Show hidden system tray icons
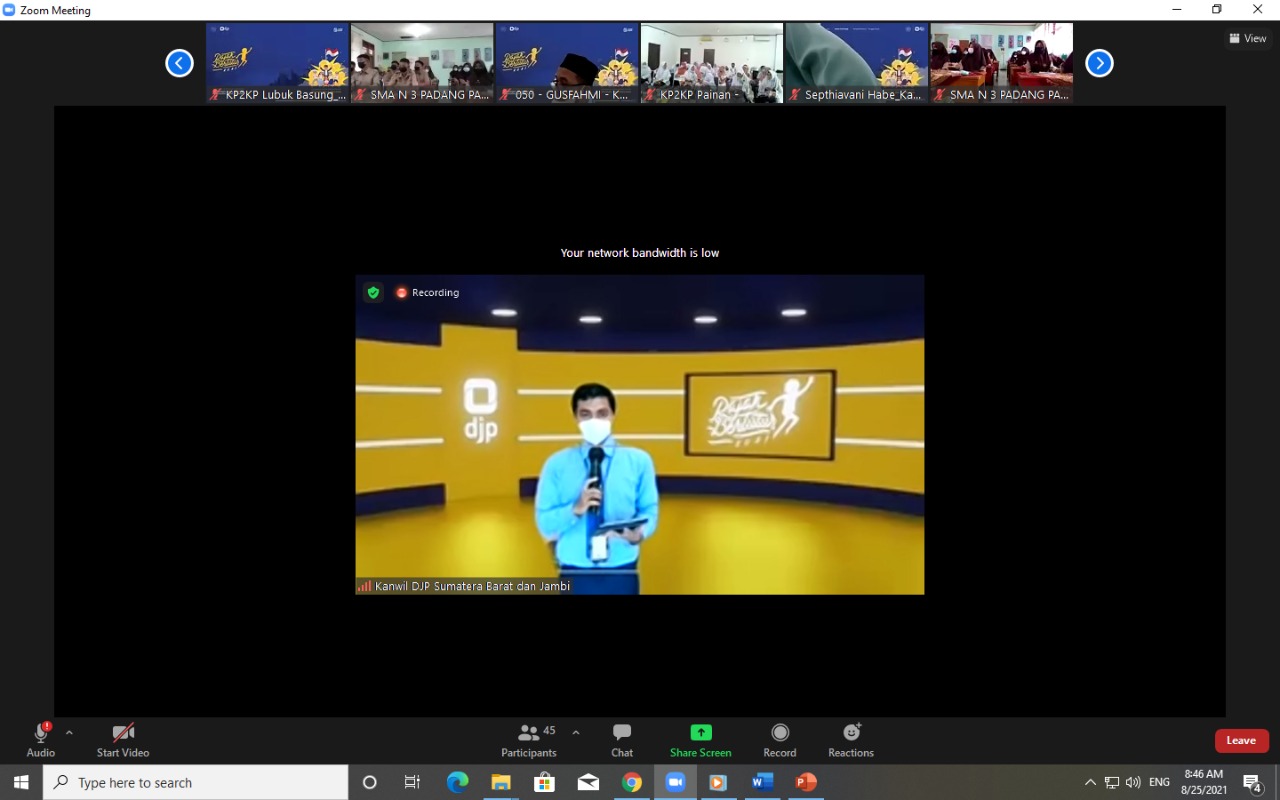 point(1090,782)
